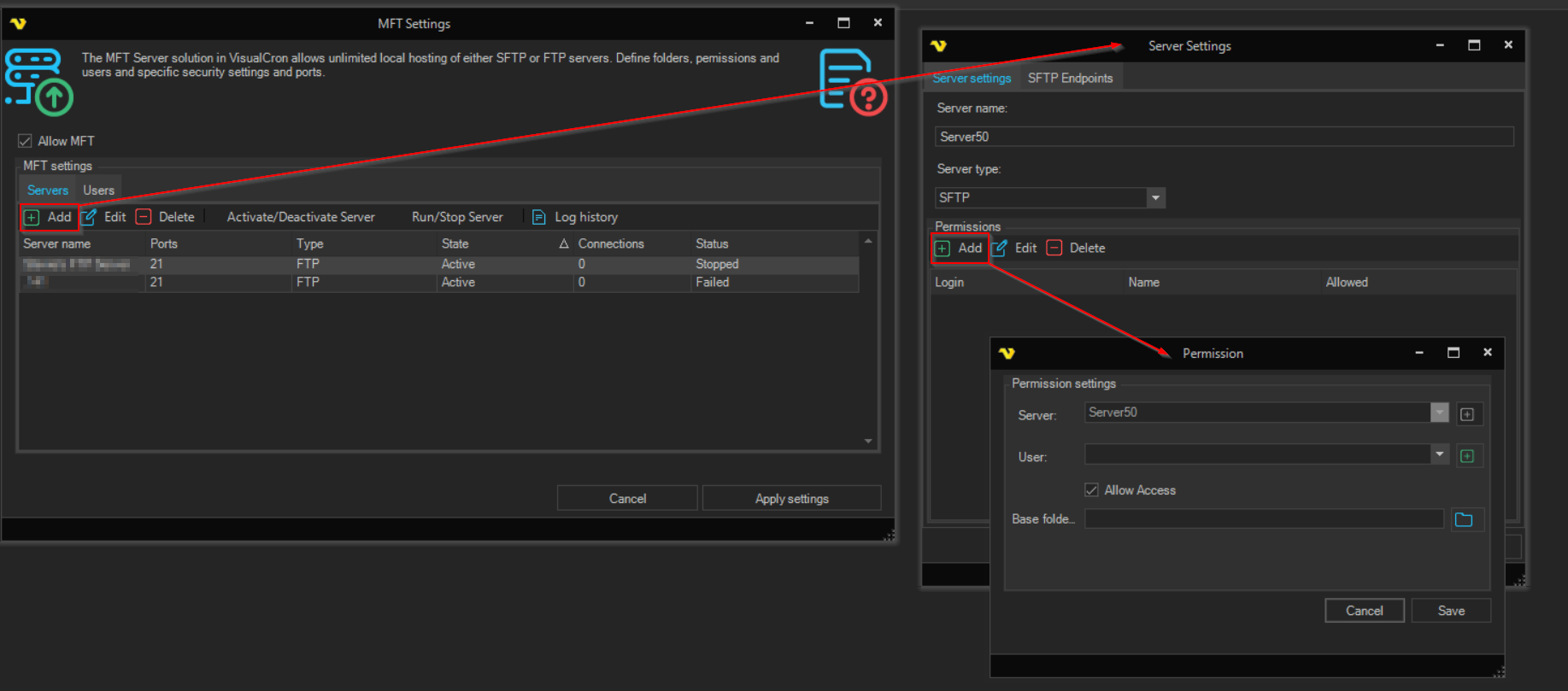
Task: Click Edit icon in MFT Servers toolbar
Action: click(x=90, y=217)
